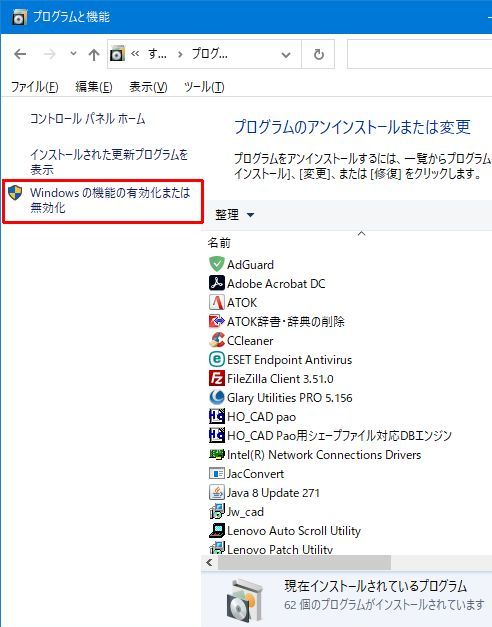Click the AdGuard shield icon
Viewport: 492px width, 627px height.
(216, 264)
